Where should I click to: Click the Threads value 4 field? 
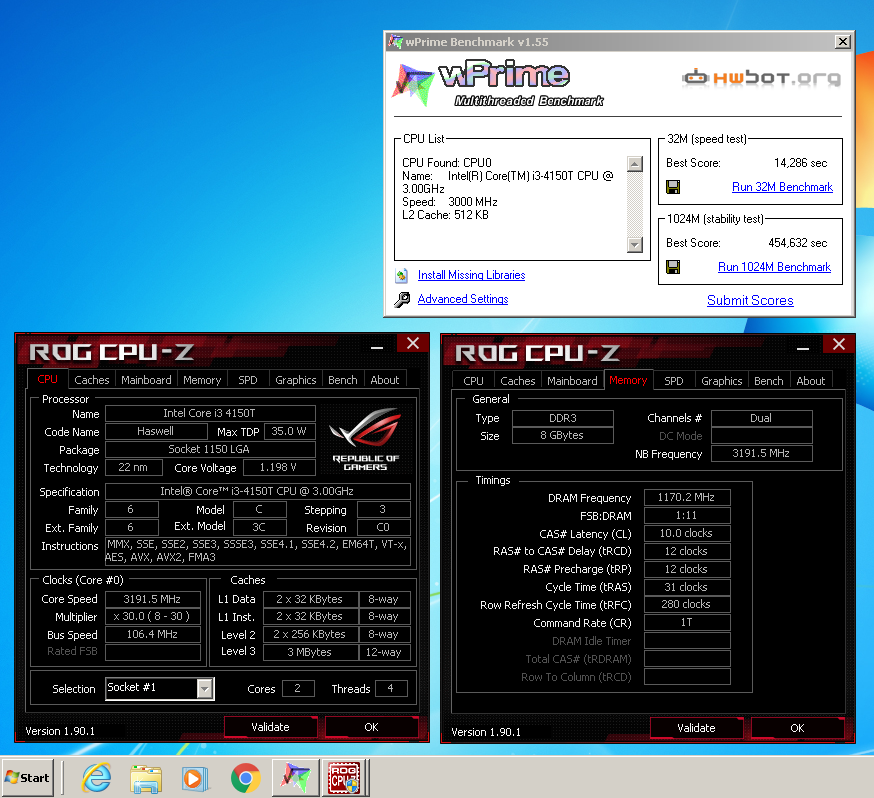click(x=391, y=689)
